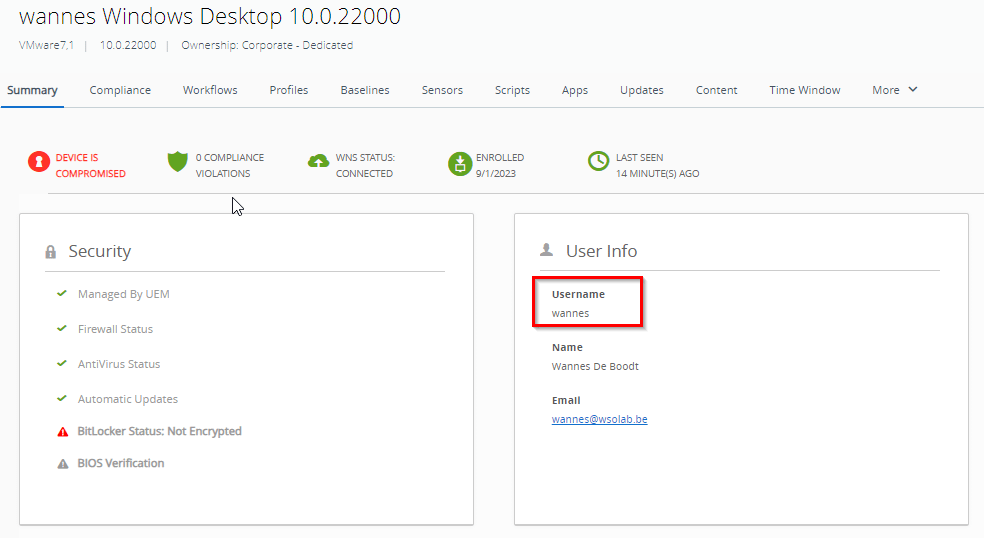Click the BitLocker red warning triangle

[x=62, y=432]
